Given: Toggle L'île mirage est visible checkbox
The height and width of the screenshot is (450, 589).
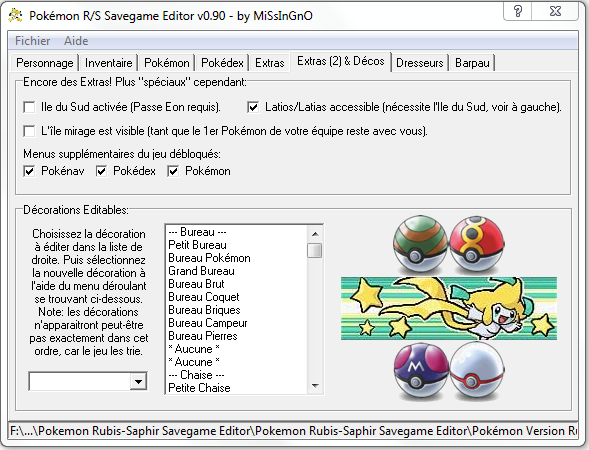Looking at the screenshot, I should coord(29,131).
